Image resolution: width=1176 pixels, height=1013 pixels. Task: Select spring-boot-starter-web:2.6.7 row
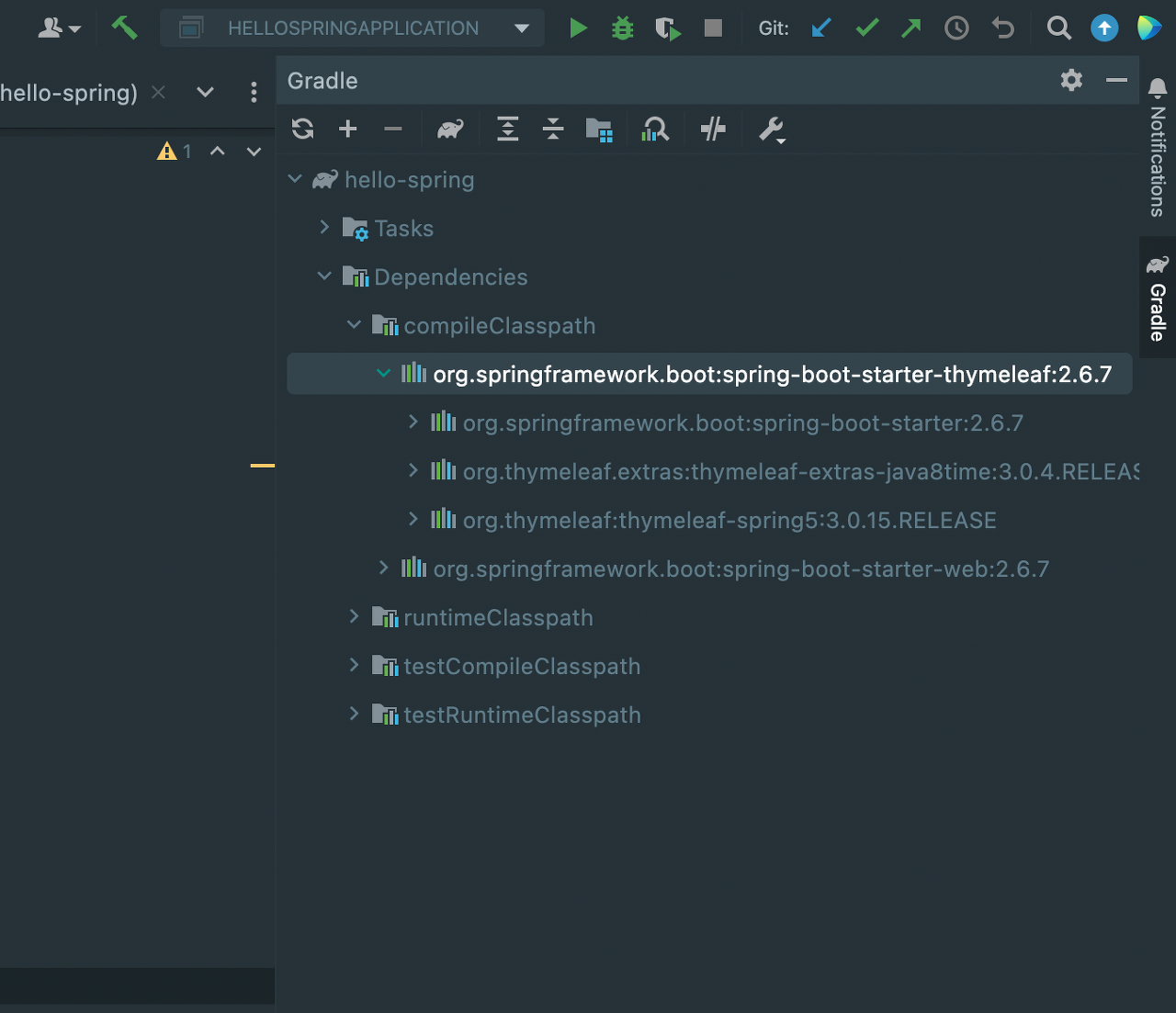click(709, 569)
